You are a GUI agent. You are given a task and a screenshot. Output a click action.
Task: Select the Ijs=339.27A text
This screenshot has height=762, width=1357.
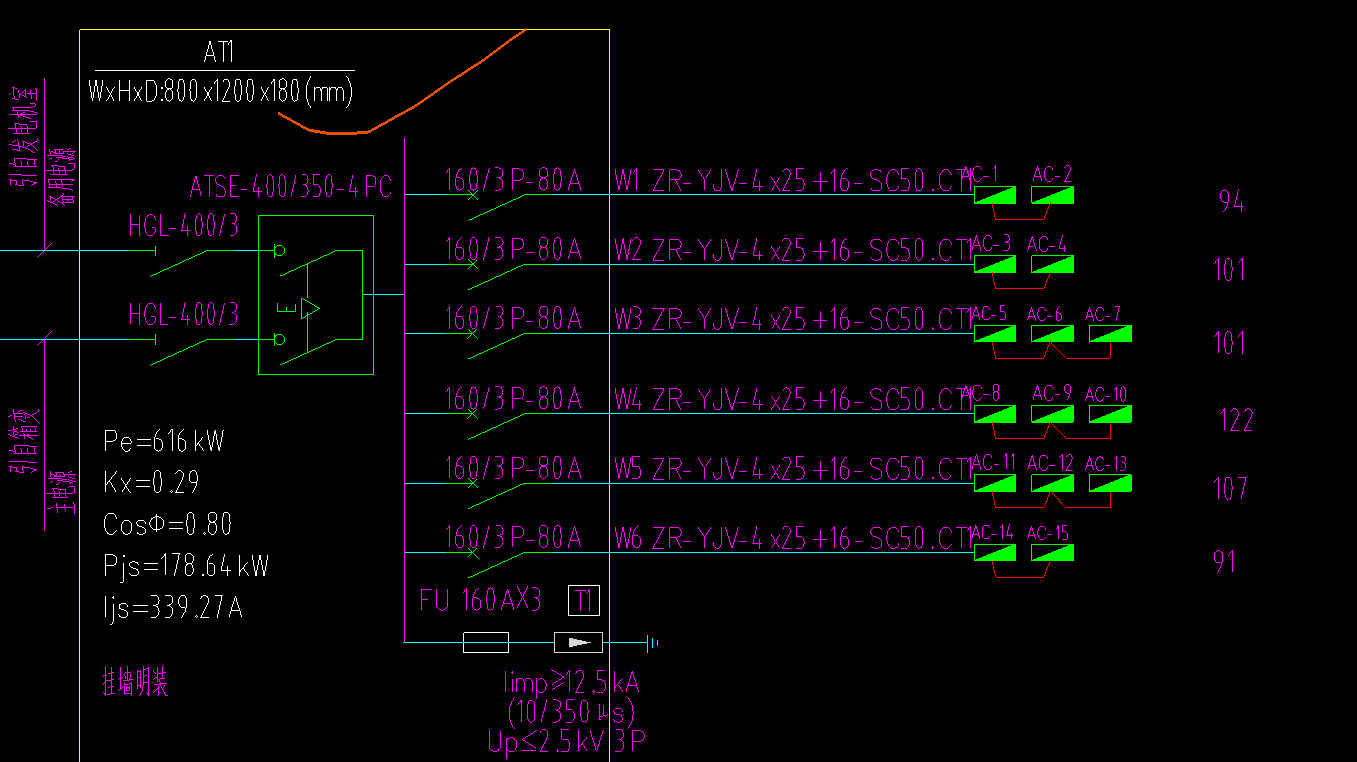tap(173, 608)
